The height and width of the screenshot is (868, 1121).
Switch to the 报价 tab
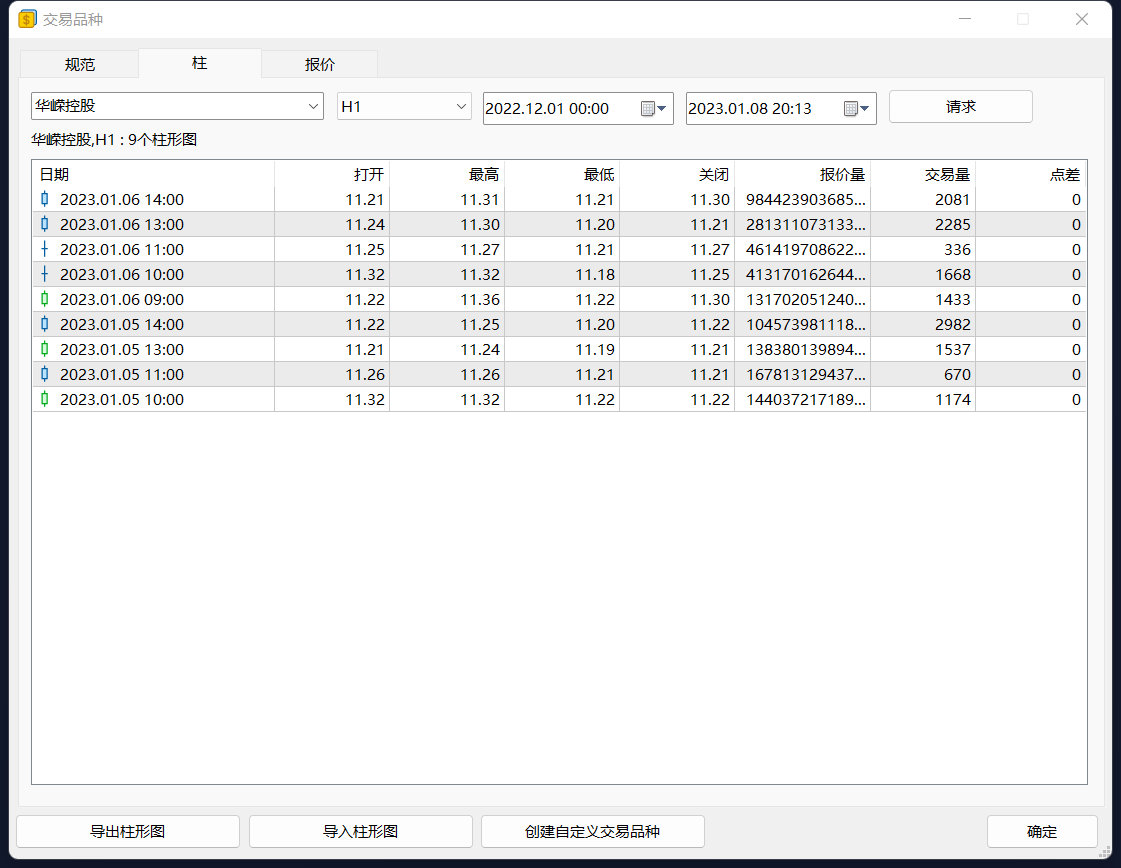click(x=320, y=64)
